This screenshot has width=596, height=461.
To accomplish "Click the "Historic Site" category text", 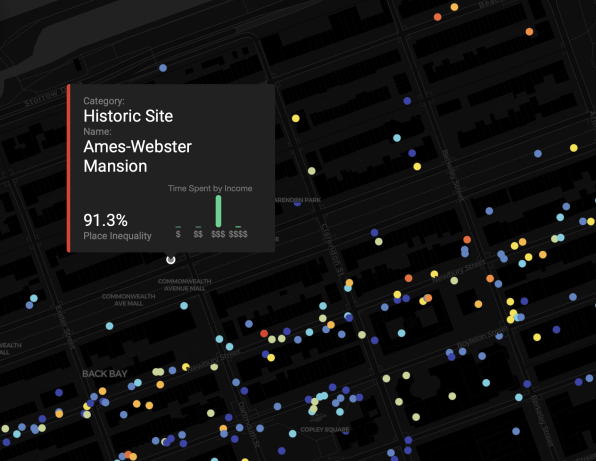I will coord(128,116).
